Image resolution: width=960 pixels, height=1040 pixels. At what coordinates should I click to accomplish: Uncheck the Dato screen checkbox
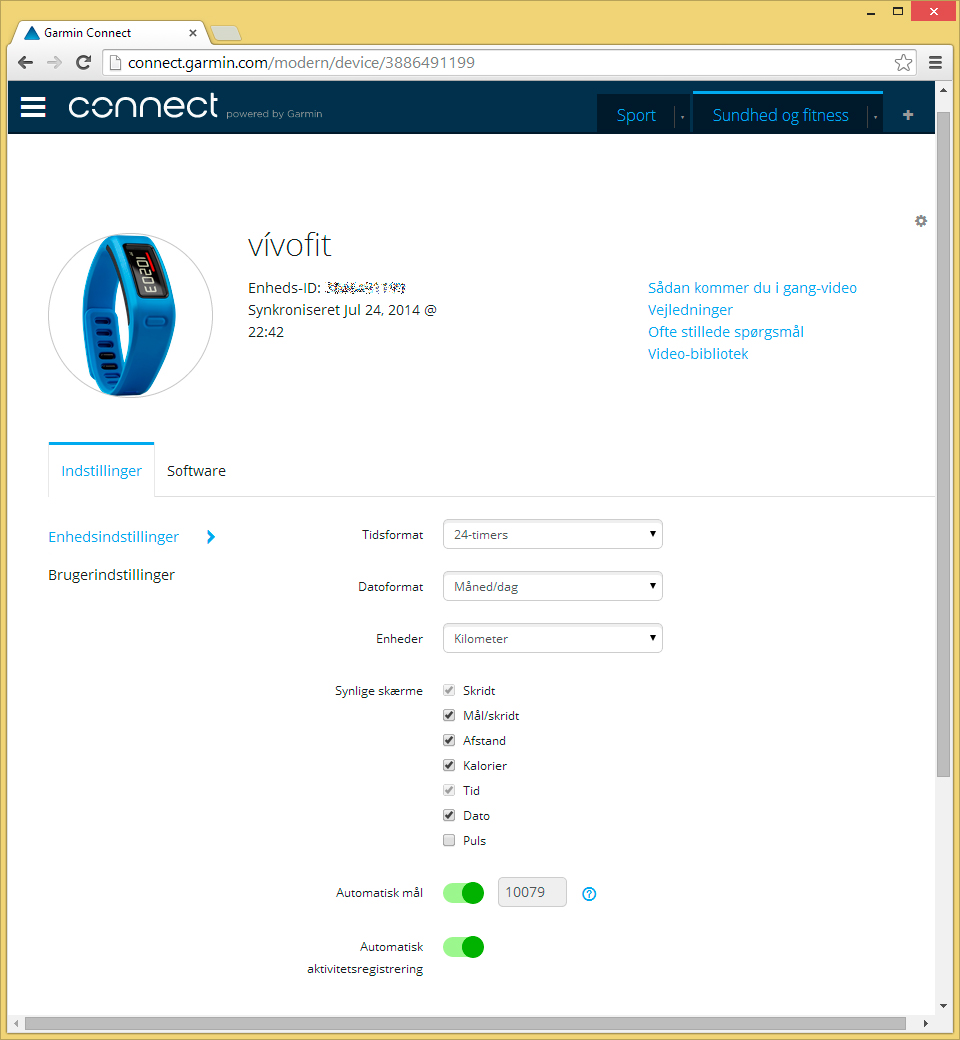[x=449, y=815]
